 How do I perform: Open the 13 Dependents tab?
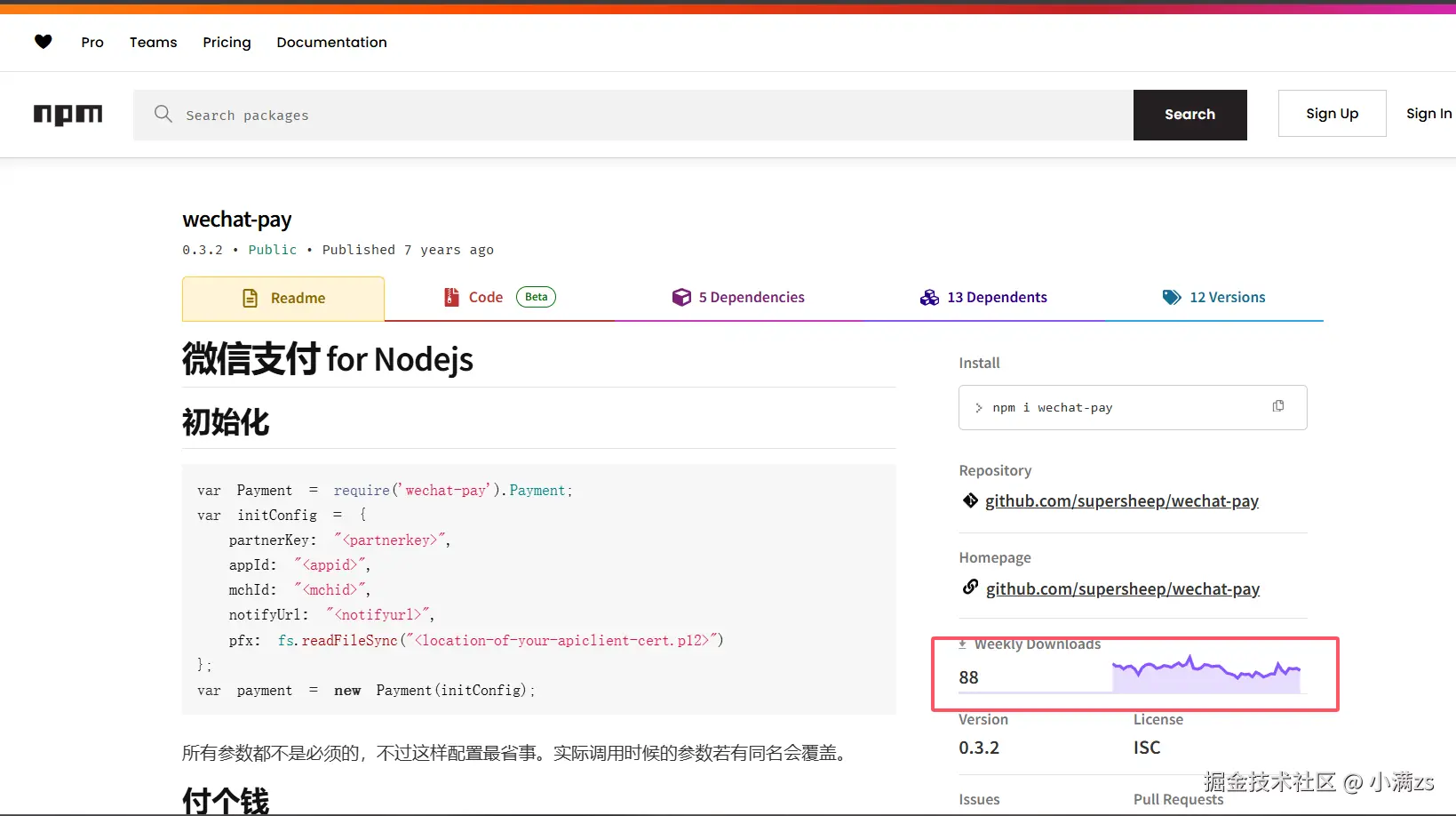(983, 298)
